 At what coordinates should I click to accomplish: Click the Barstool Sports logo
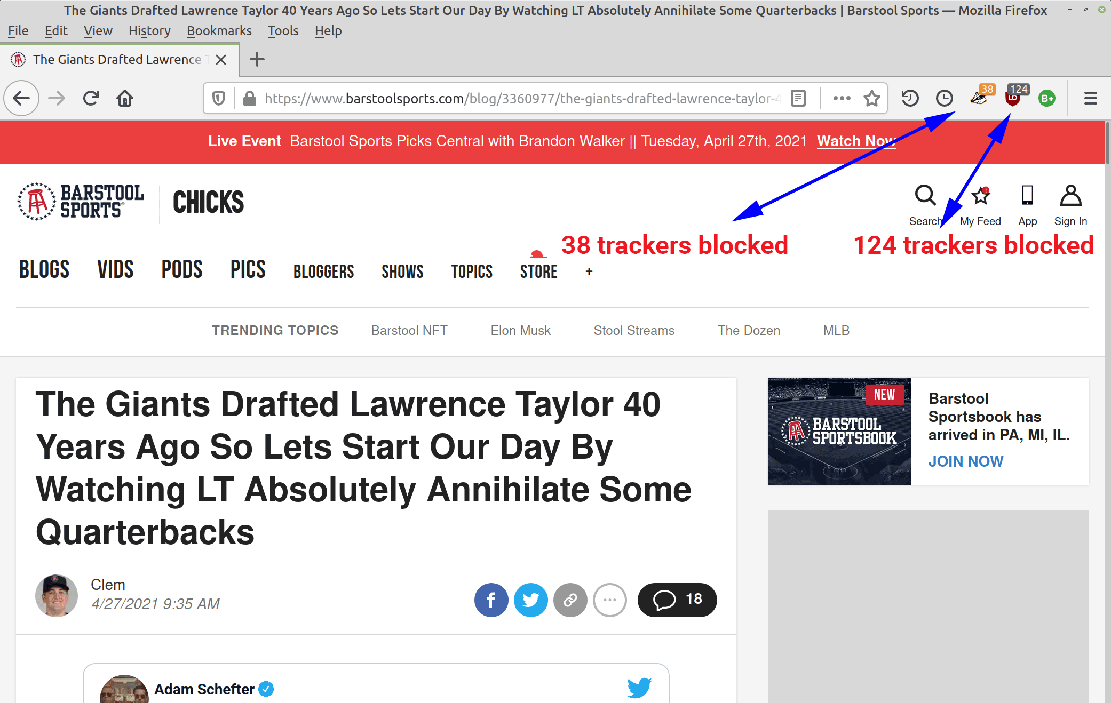coord(81,201)
